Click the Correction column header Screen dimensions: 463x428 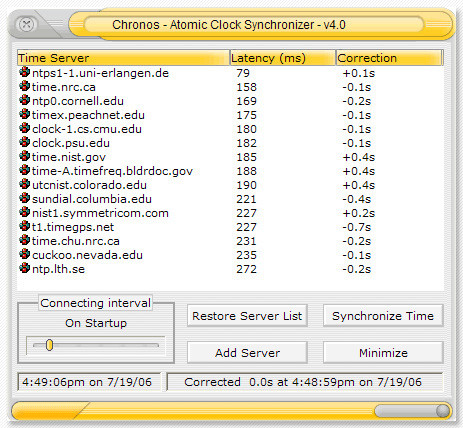(389, 58)
